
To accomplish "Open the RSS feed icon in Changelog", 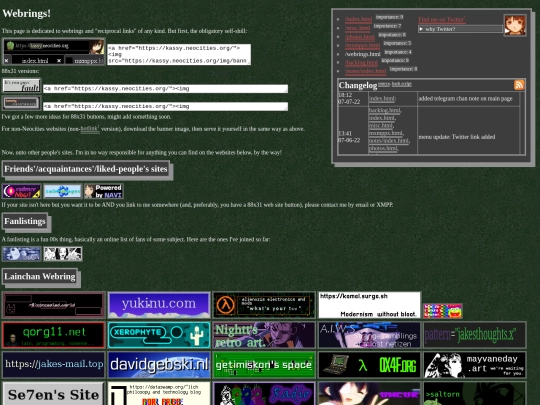I will [x=519, y=84].
